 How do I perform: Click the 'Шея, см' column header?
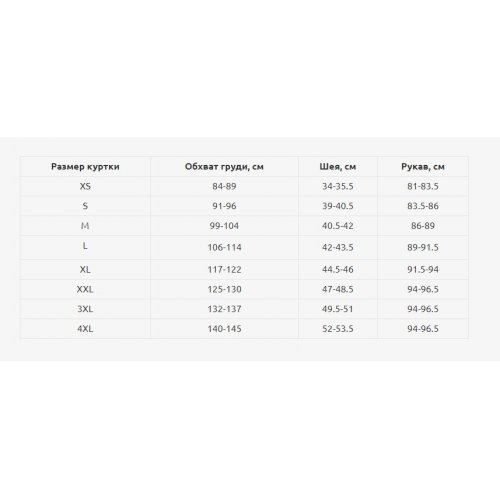338,167
